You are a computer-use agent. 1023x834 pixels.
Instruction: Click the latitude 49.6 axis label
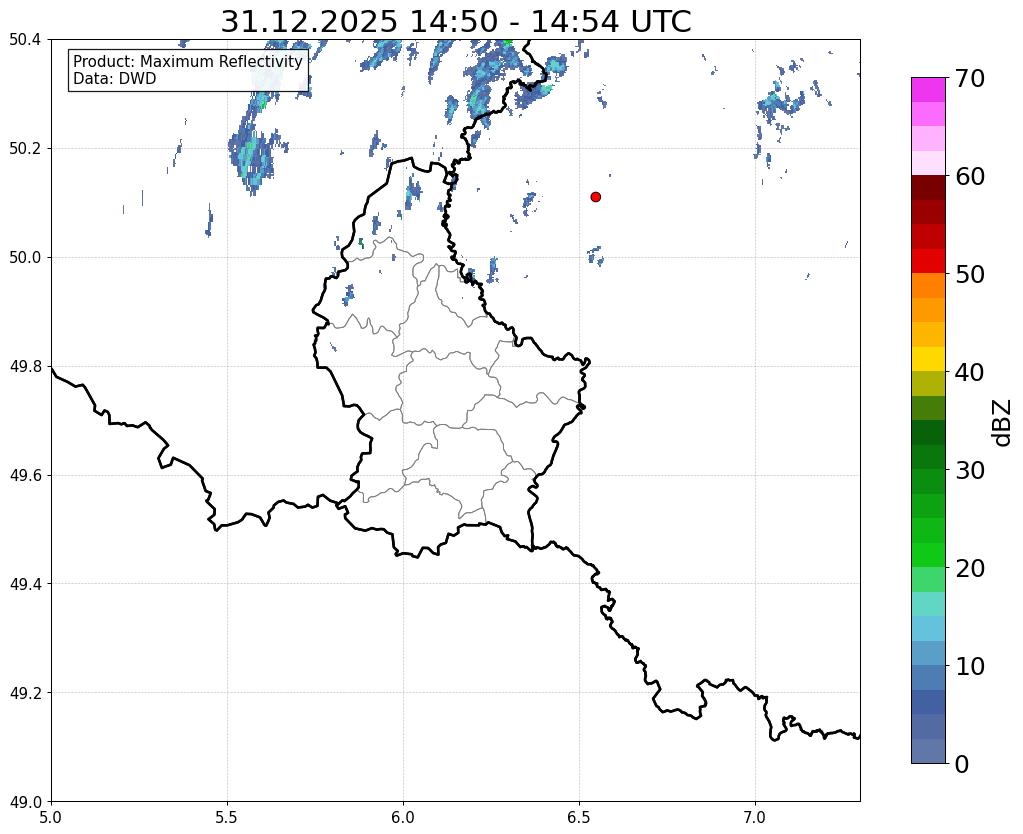coord(25,476)
